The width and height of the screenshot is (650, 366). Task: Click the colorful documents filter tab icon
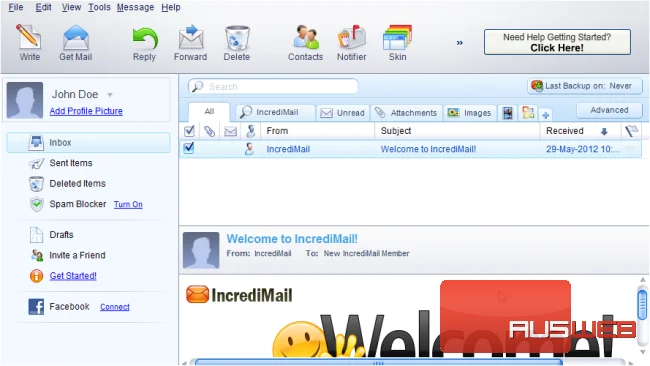point(528,112)
